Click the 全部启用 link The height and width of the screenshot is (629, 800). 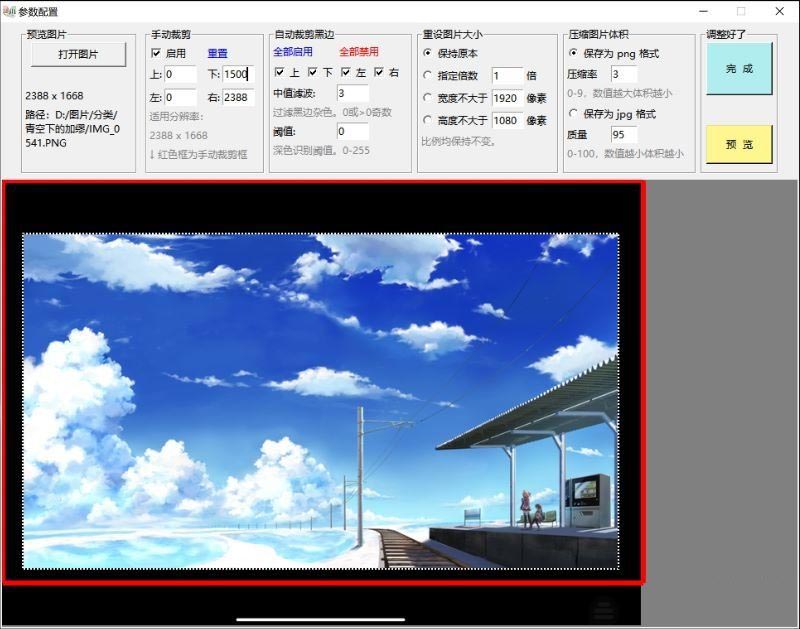pyautogui.click(x=293, y=51)
